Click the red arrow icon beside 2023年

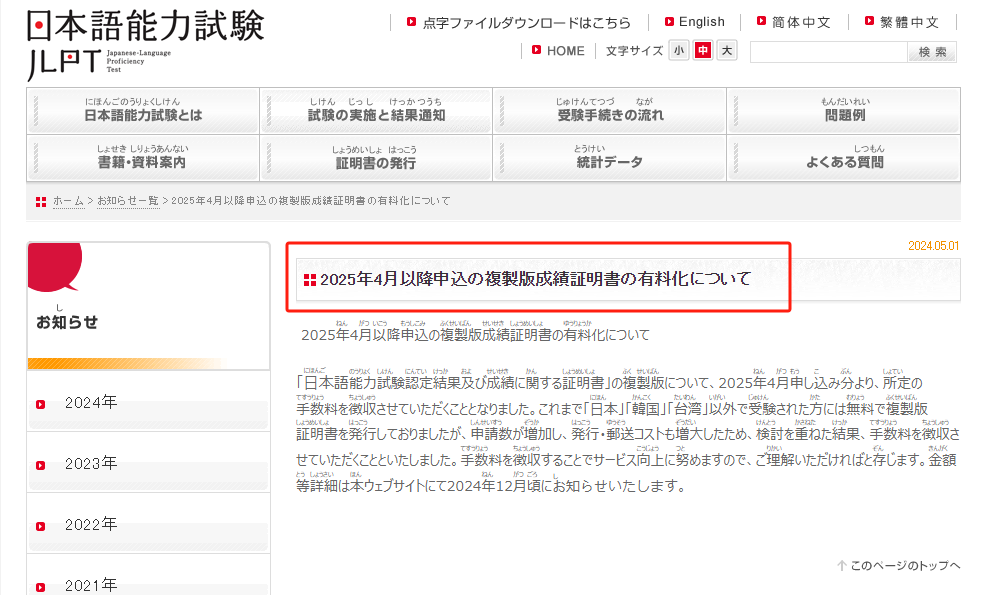(x=41, y=465)
